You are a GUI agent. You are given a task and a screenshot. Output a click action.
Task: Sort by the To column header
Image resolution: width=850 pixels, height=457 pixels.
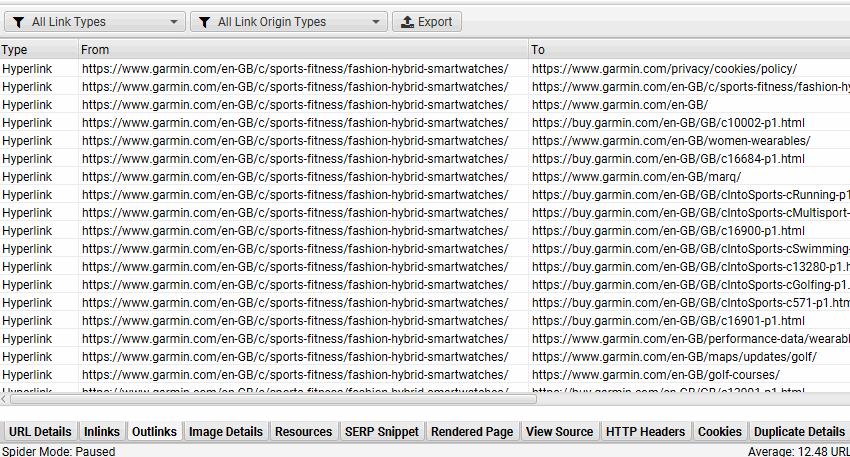688,49
